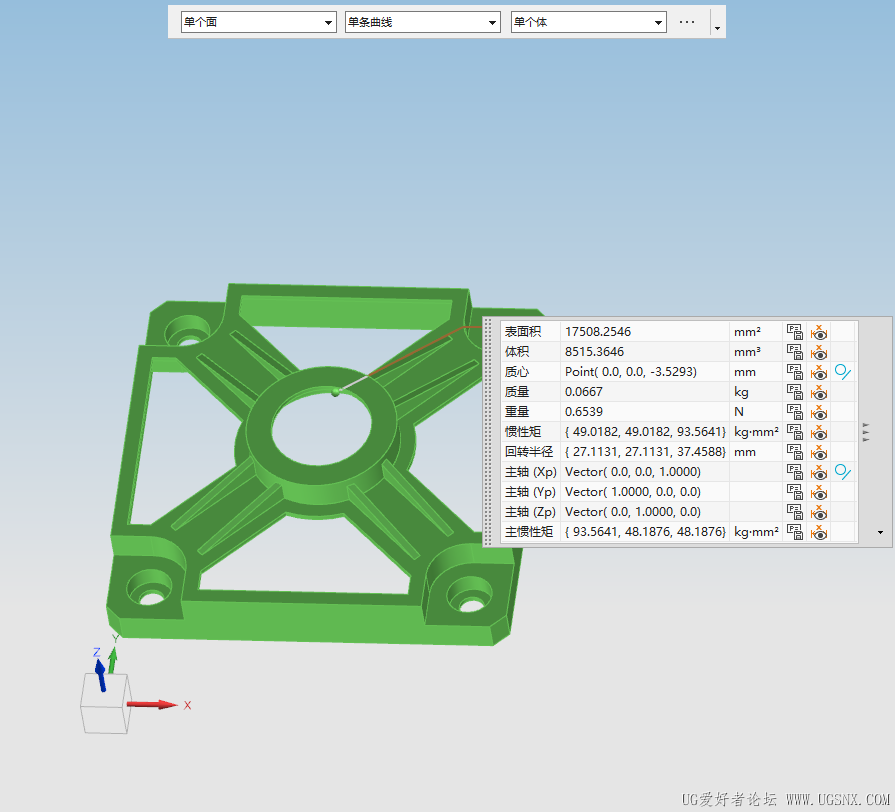Click the save-expression icon in the 主轴 (Yp) row
The image size is (895, 812).
795,491
